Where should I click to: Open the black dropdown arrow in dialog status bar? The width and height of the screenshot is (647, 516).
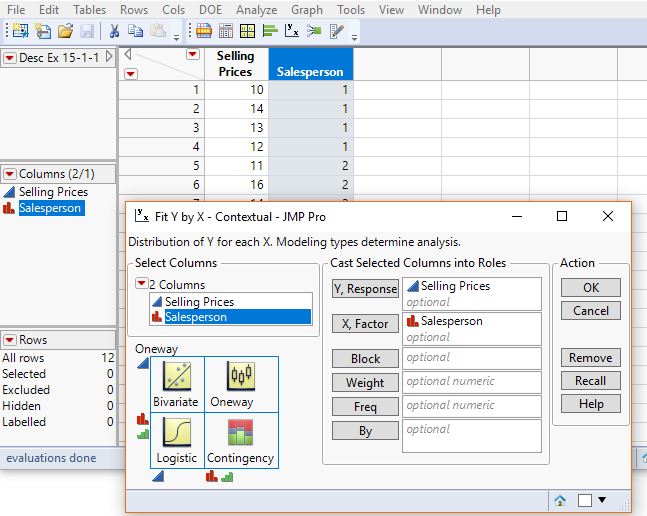coord(602,500)
